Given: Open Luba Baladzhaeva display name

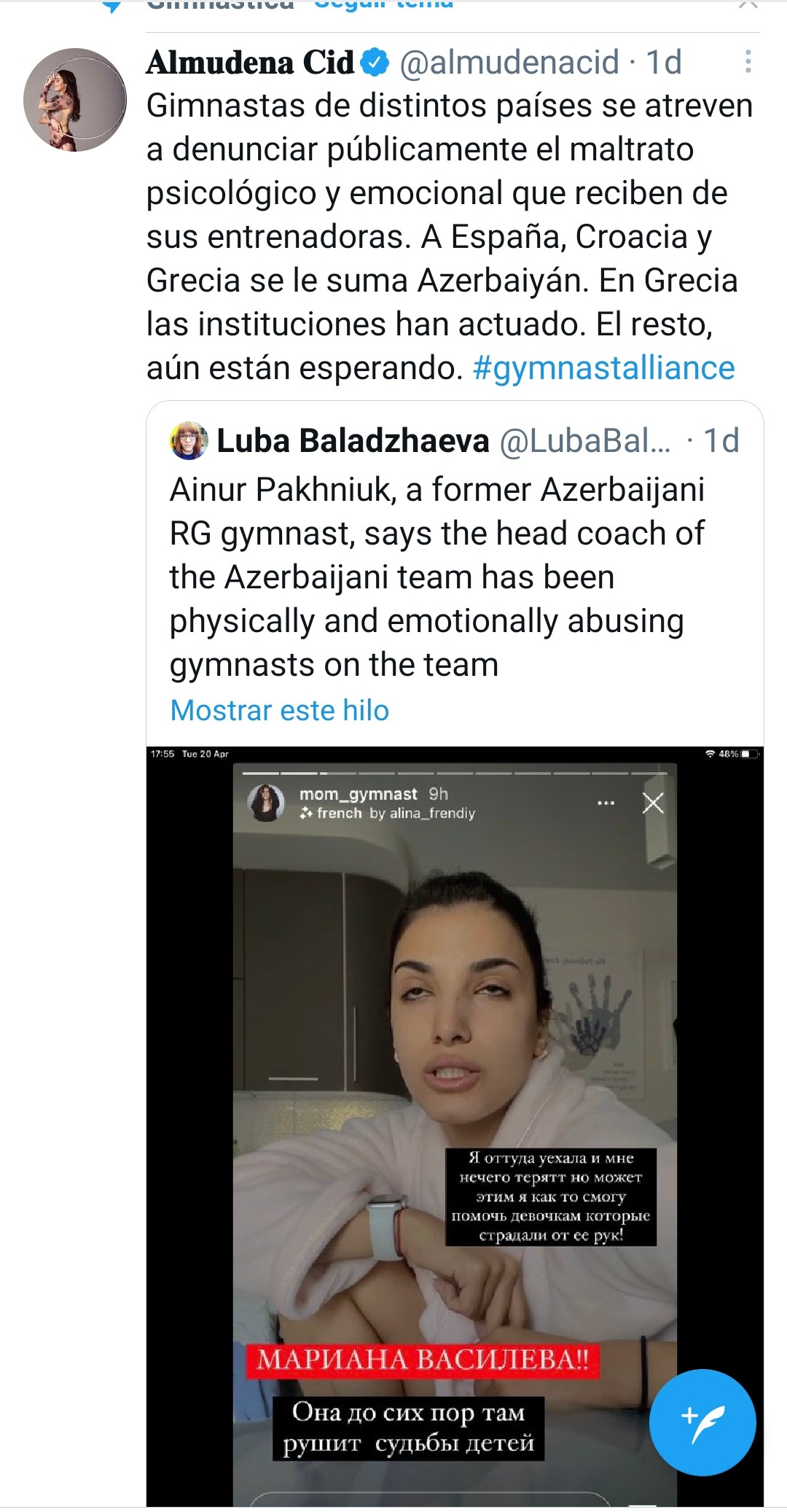Looking at the screenshot, I should [353, 440].
